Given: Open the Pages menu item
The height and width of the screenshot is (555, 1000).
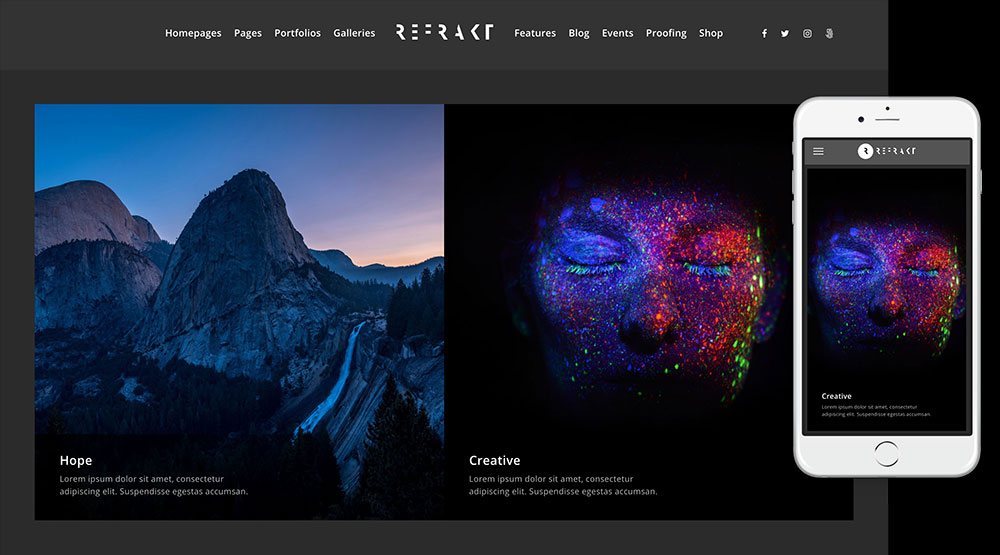Looking at the screenshot, I should point(248,33).
